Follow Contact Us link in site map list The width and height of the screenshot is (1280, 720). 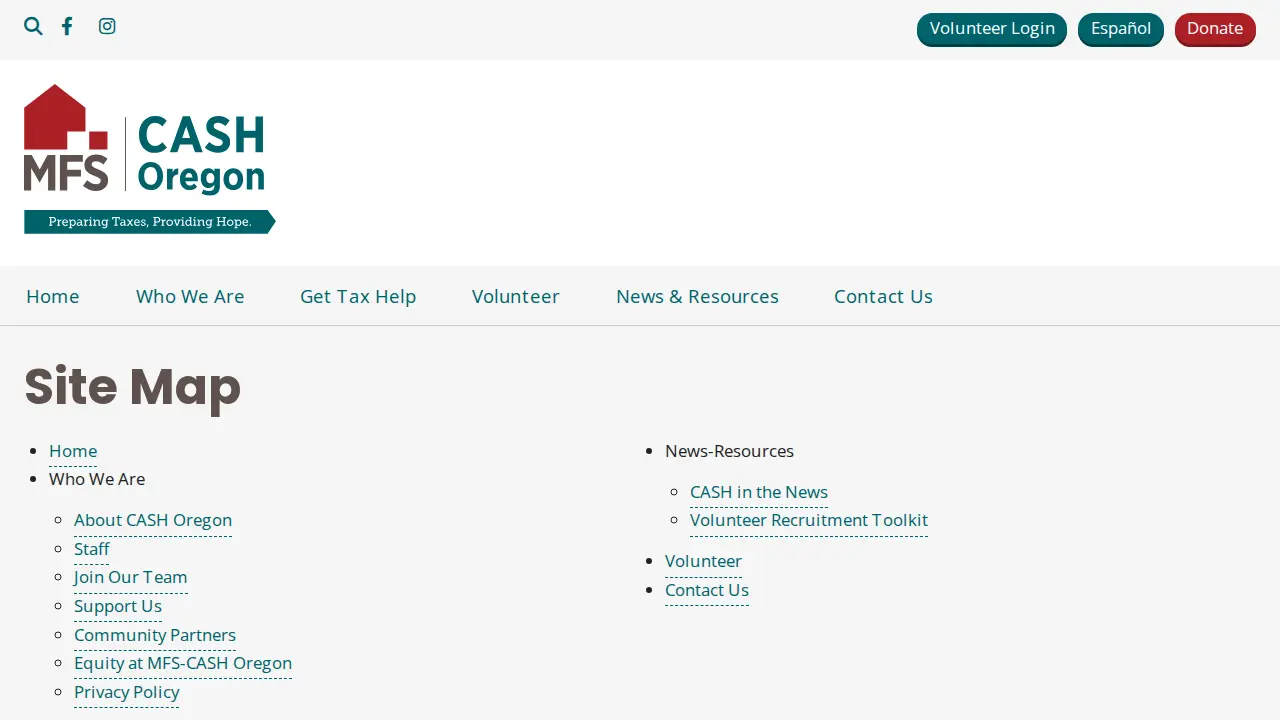(707, 590)
